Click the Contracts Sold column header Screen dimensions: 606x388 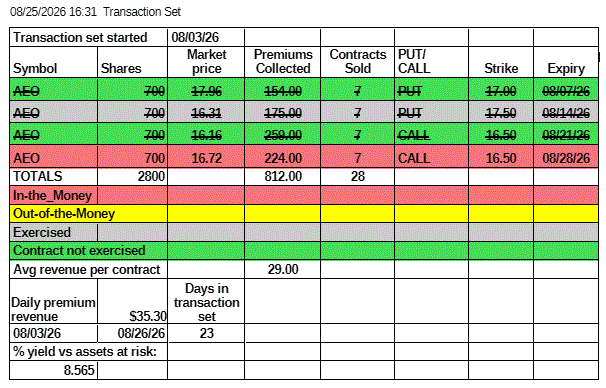(357, 62)
